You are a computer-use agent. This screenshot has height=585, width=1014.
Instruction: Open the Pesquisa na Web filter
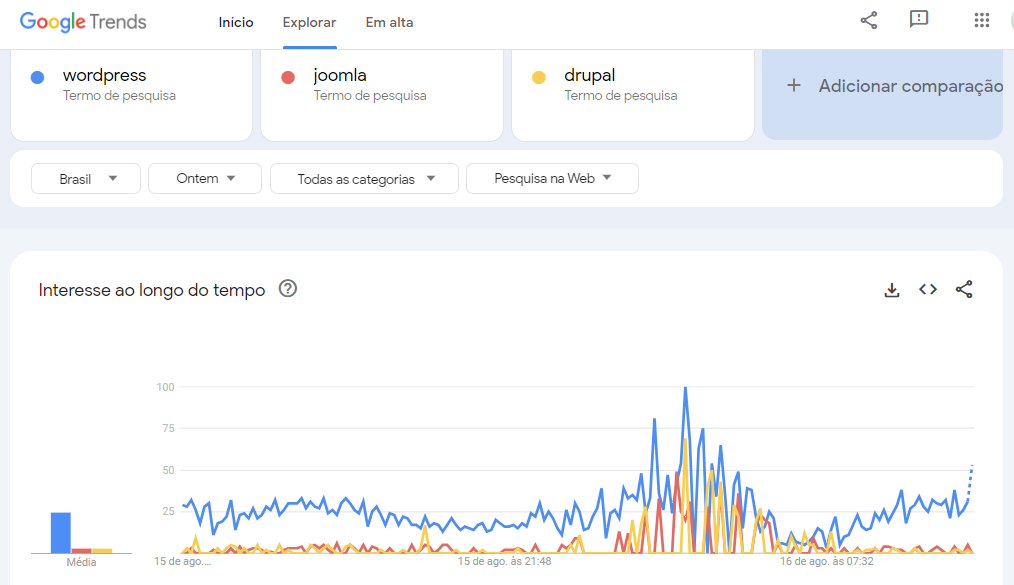552,178
